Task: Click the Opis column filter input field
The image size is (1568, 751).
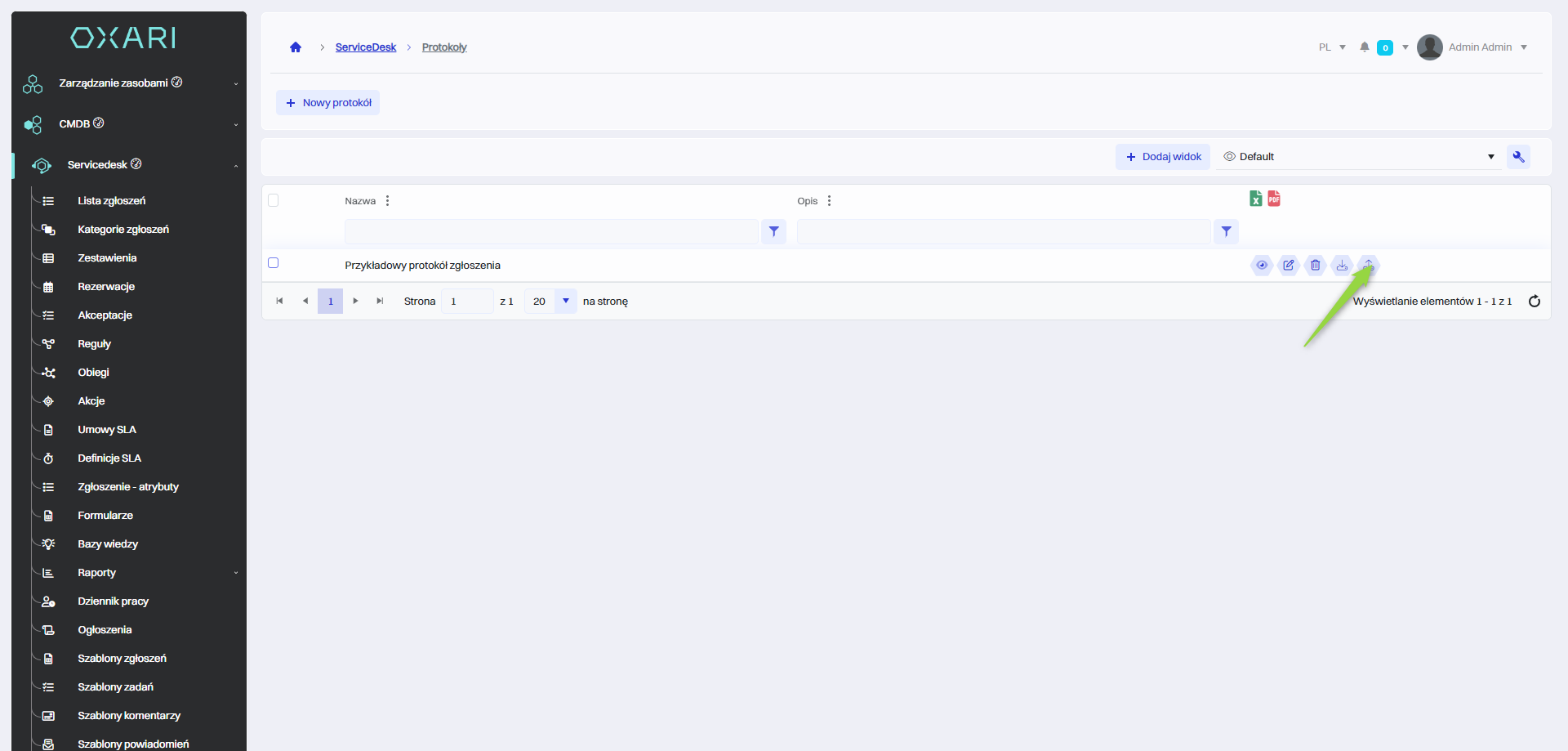Action: tap(1003, 232)
